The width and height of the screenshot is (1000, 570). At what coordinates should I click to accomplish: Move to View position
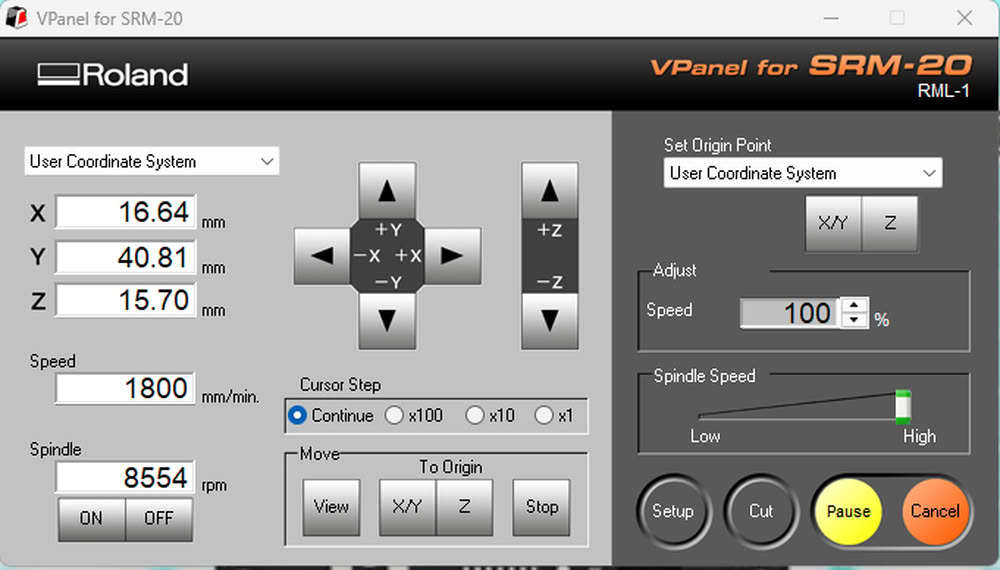click(x=331, y=507)
